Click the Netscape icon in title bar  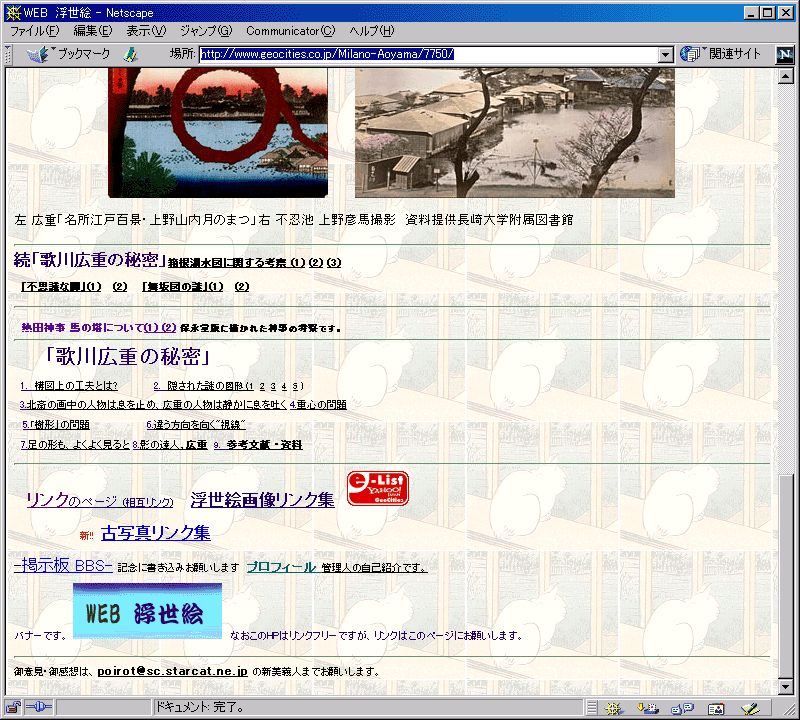tap(13, 13)
